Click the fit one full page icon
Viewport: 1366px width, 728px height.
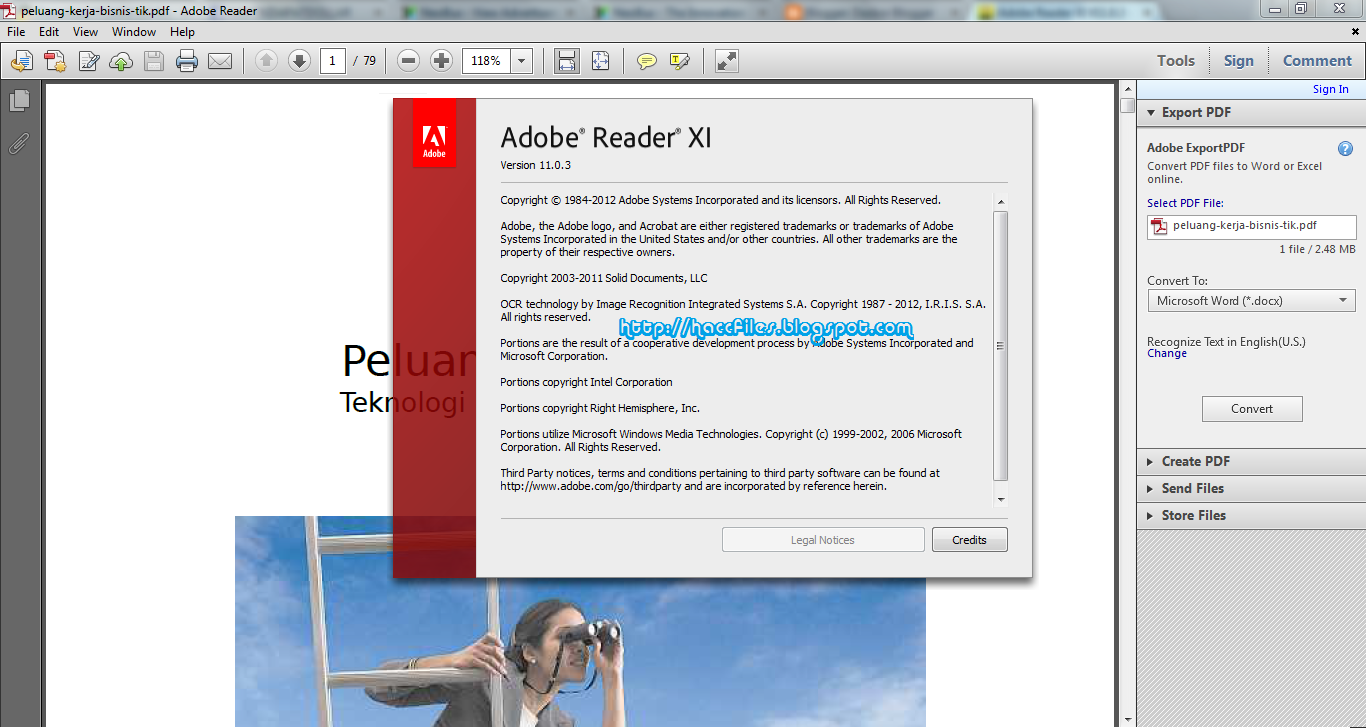(x=600, y=61)
